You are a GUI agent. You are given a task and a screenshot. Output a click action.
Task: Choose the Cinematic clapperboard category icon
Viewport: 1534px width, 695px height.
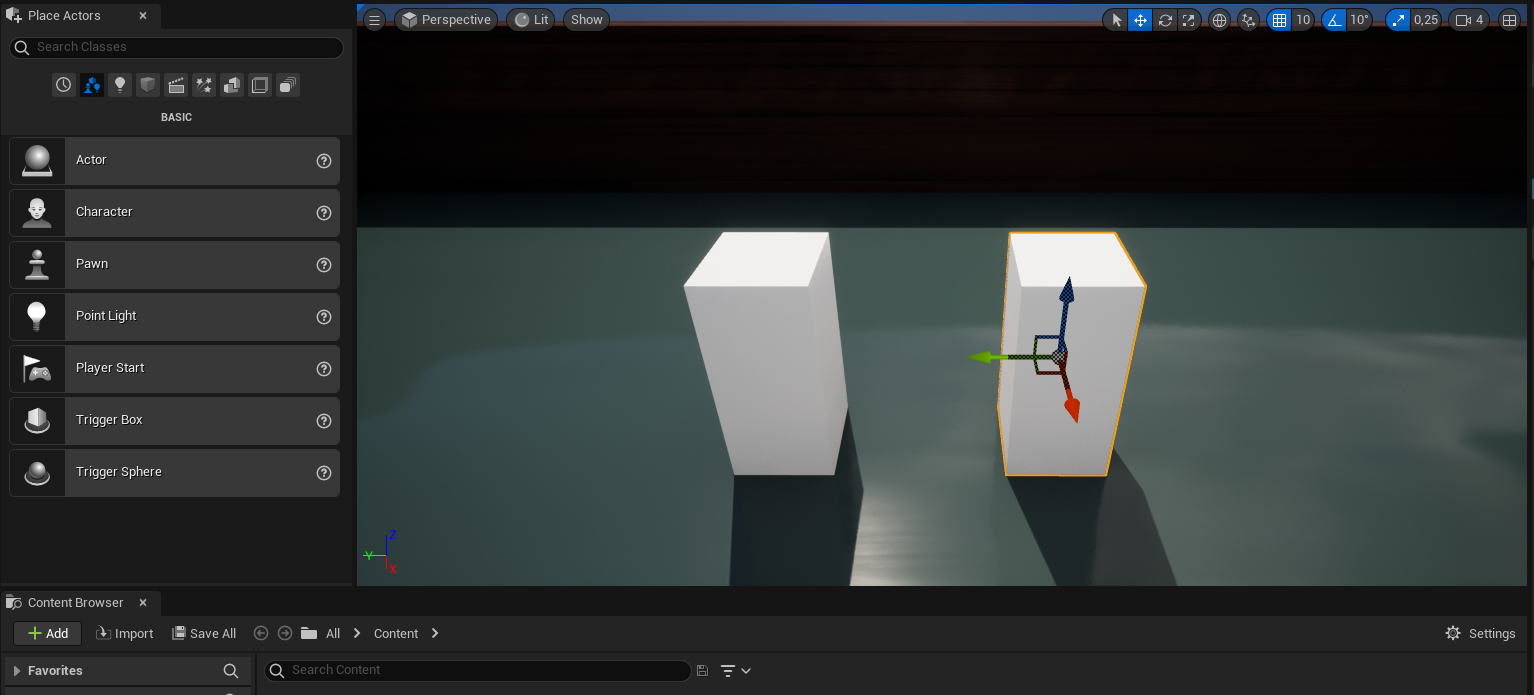coord(176,85)
